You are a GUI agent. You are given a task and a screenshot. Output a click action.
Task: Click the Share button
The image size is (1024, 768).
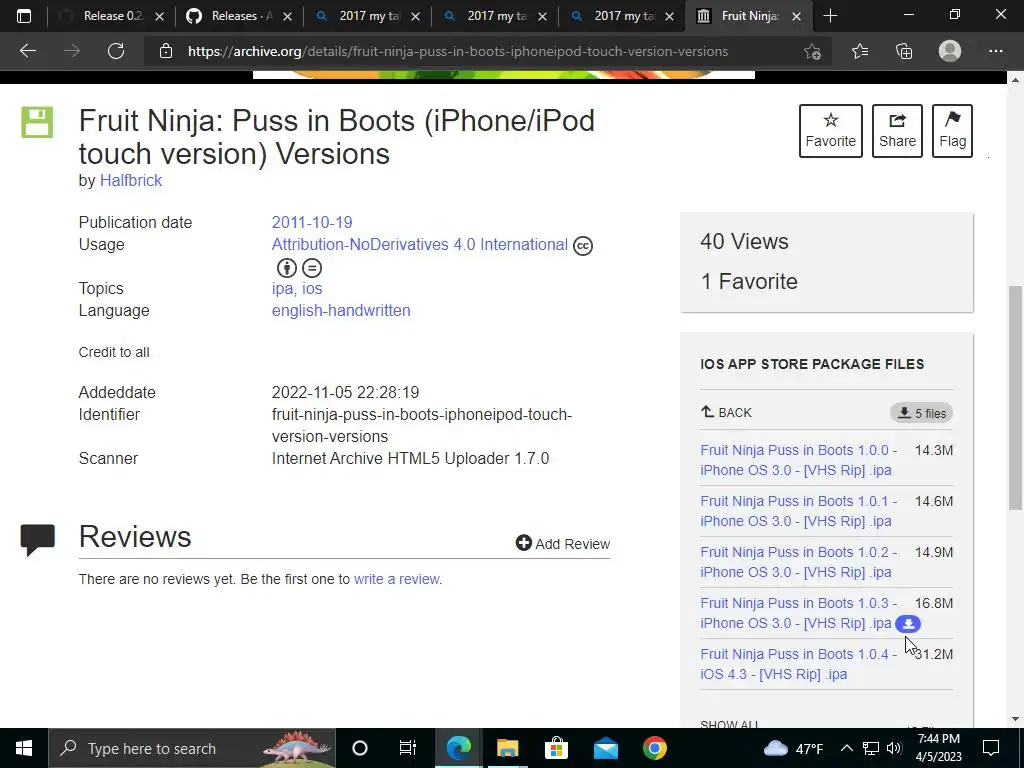897,131
